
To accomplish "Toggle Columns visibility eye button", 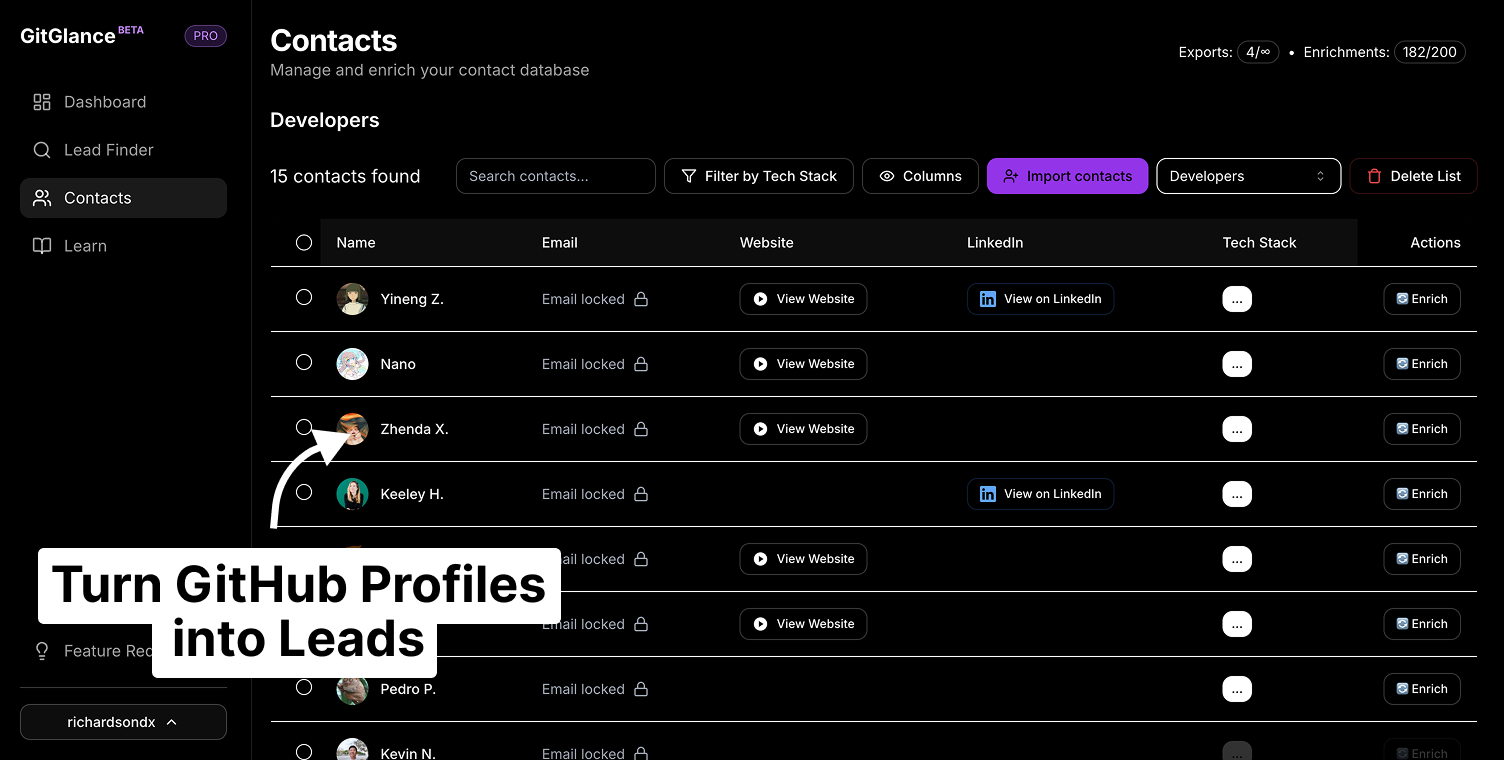I will point(920,176).
